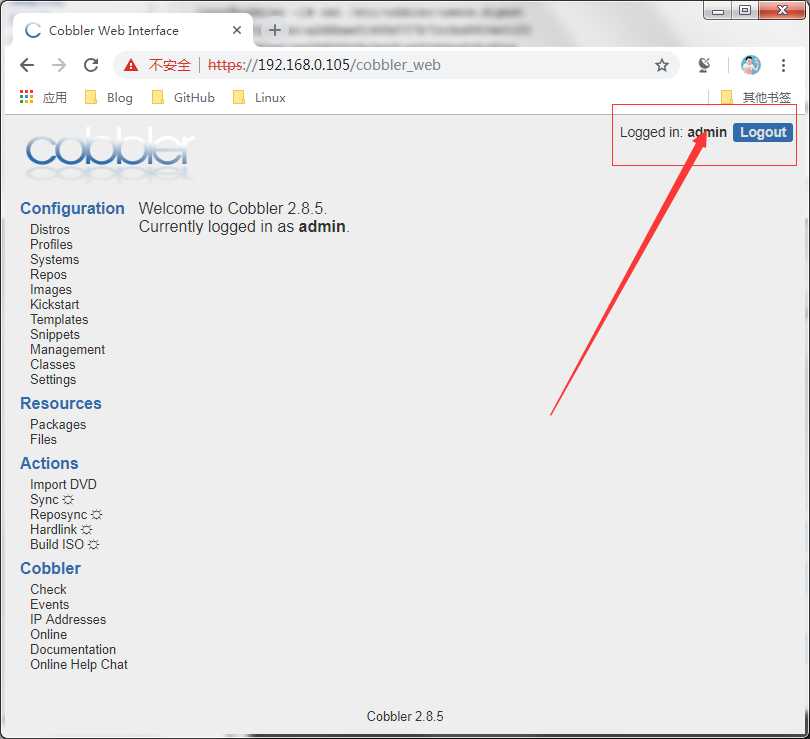Open the GitHub bookmark folder
Screen dimensions: 810x739
pyautogui.click(x=183, y=97)
